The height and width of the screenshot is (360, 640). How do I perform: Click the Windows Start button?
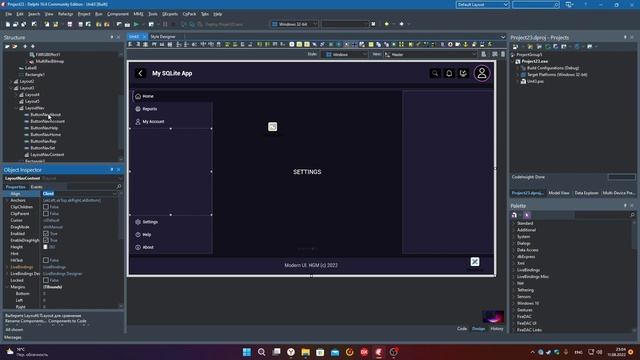pos(247,352)
